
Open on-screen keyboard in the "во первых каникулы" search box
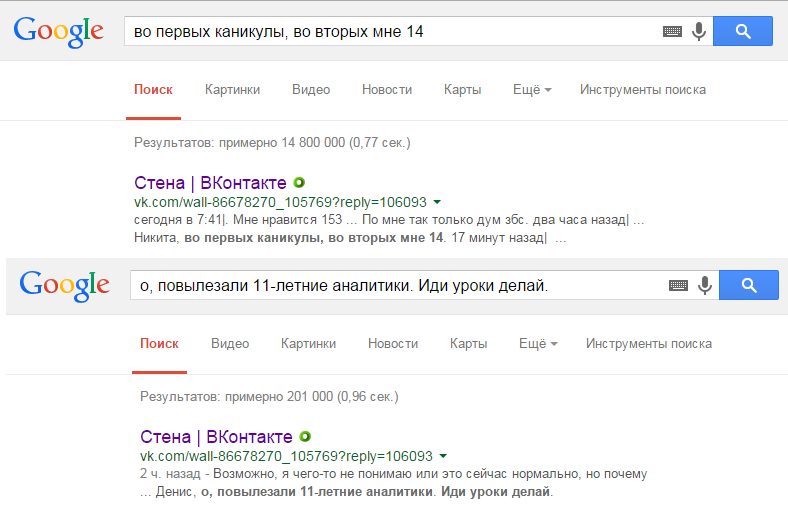(673, 32)
